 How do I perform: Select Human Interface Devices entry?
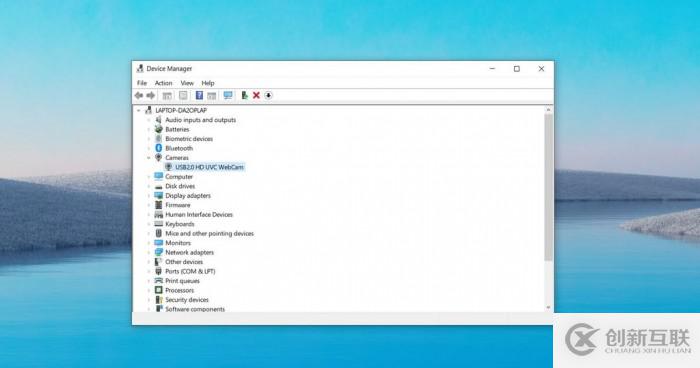(x=199, y=214)
